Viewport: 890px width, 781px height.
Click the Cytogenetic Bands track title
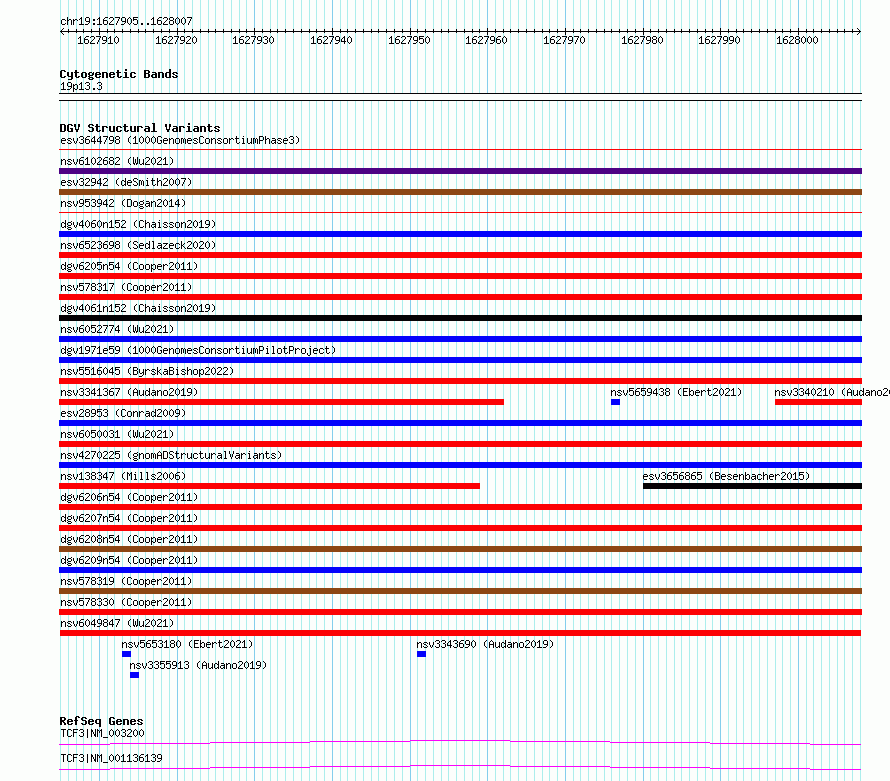click(119, 74)
